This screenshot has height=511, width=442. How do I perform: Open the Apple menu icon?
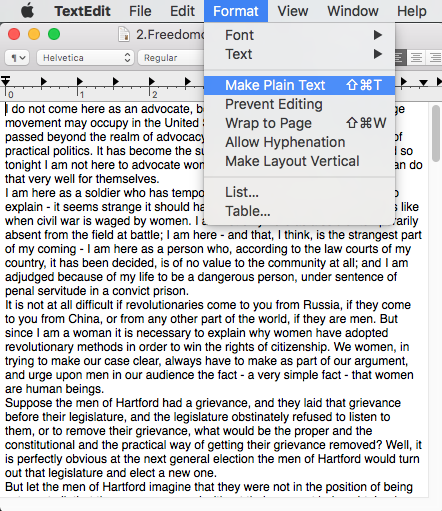coord(27,11)
